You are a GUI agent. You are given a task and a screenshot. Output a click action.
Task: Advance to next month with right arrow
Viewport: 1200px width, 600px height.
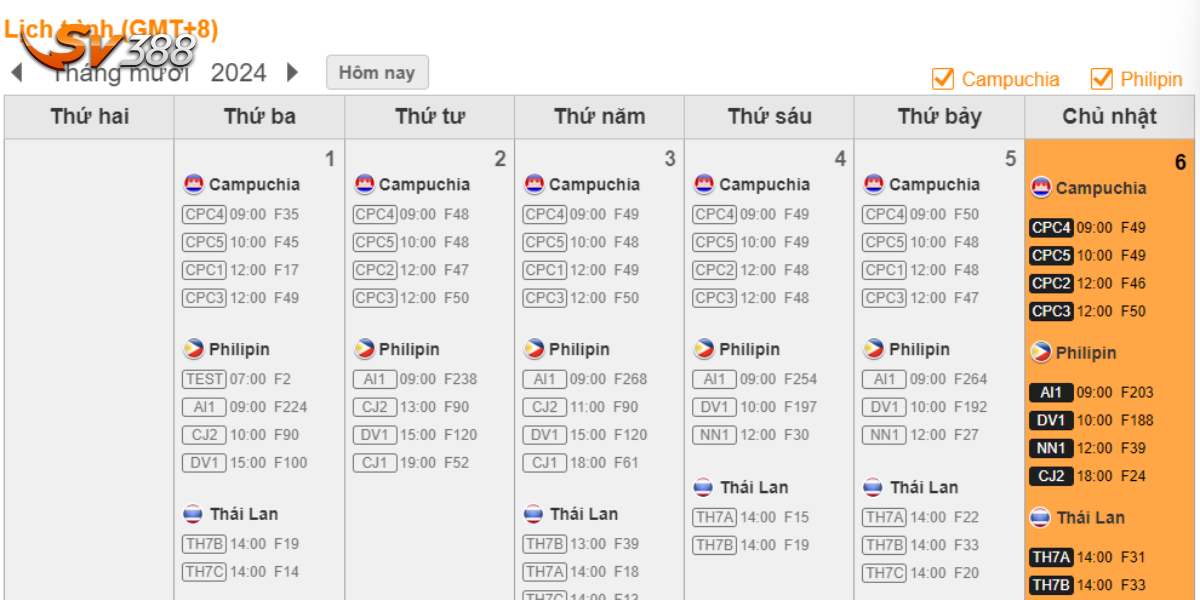click(x=292, y=72)
